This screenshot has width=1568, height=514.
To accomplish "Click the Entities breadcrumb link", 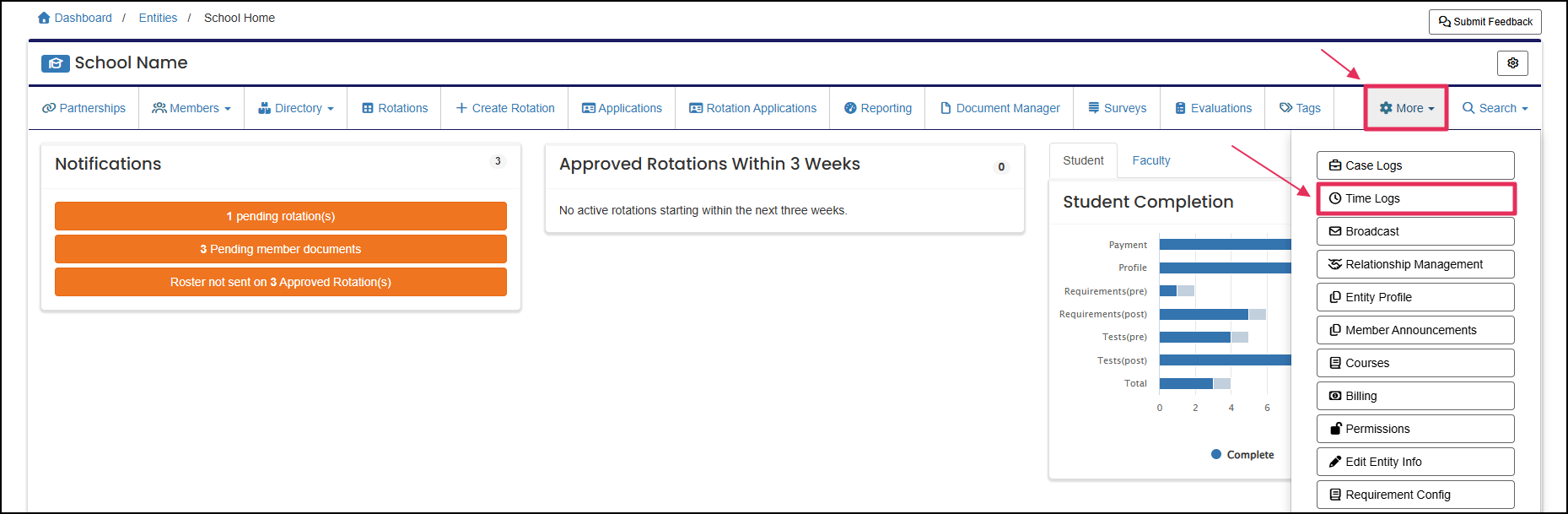I will click(x=158, y=17).
